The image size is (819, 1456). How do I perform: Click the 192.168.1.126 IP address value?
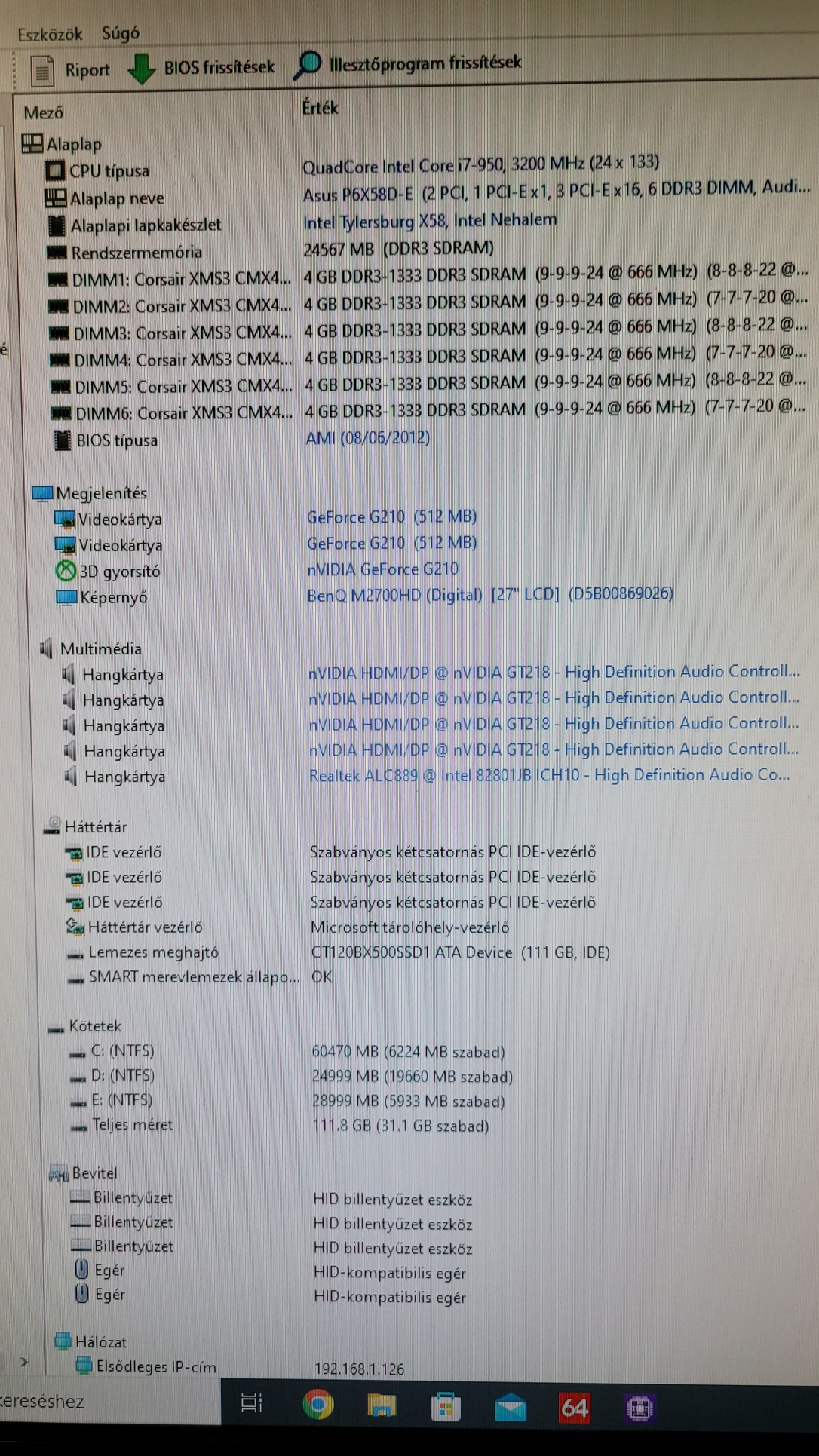click(359, 1369)
